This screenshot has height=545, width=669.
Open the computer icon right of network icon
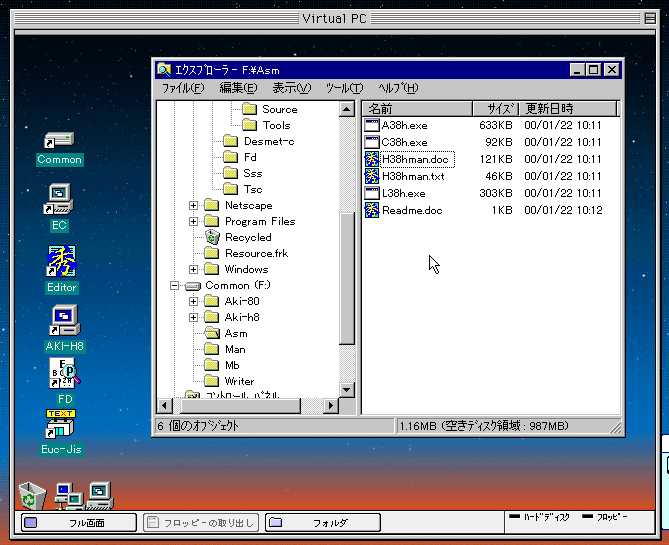click(x=99, y=495)
